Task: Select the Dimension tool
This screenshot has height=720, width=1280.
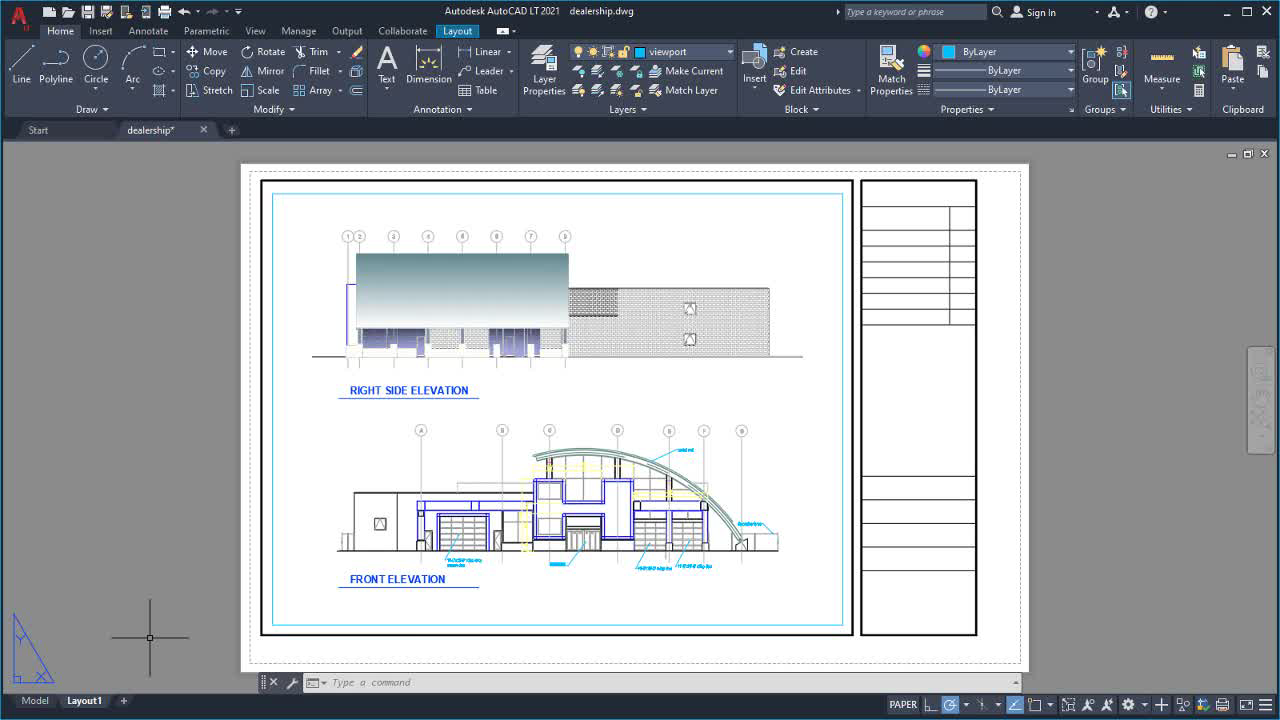Action: [x=429, y=64]
